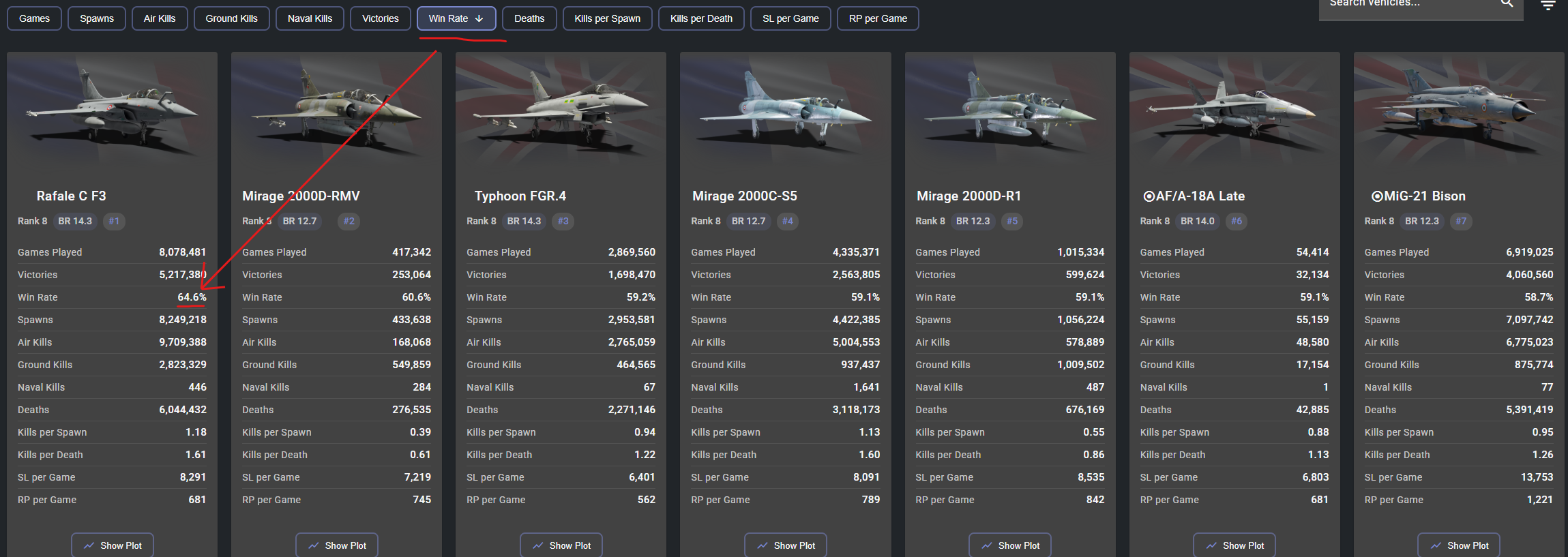The width and height of the screenshot is (1568, 557).
Task: Show the plot for MiG-21 Bison
Action: [x=1459, y=545]
